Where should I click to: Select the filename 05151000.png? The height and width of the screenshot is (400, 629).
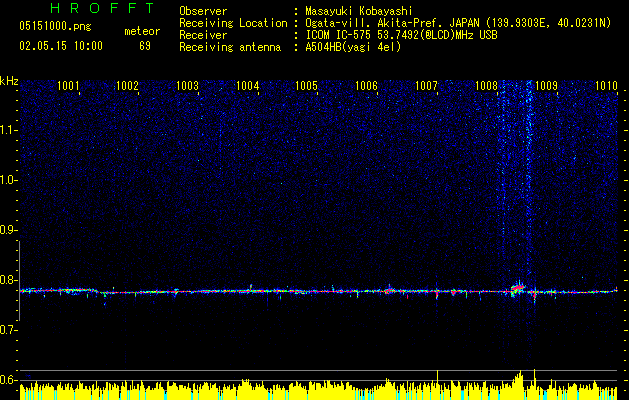tap(55, 27)
